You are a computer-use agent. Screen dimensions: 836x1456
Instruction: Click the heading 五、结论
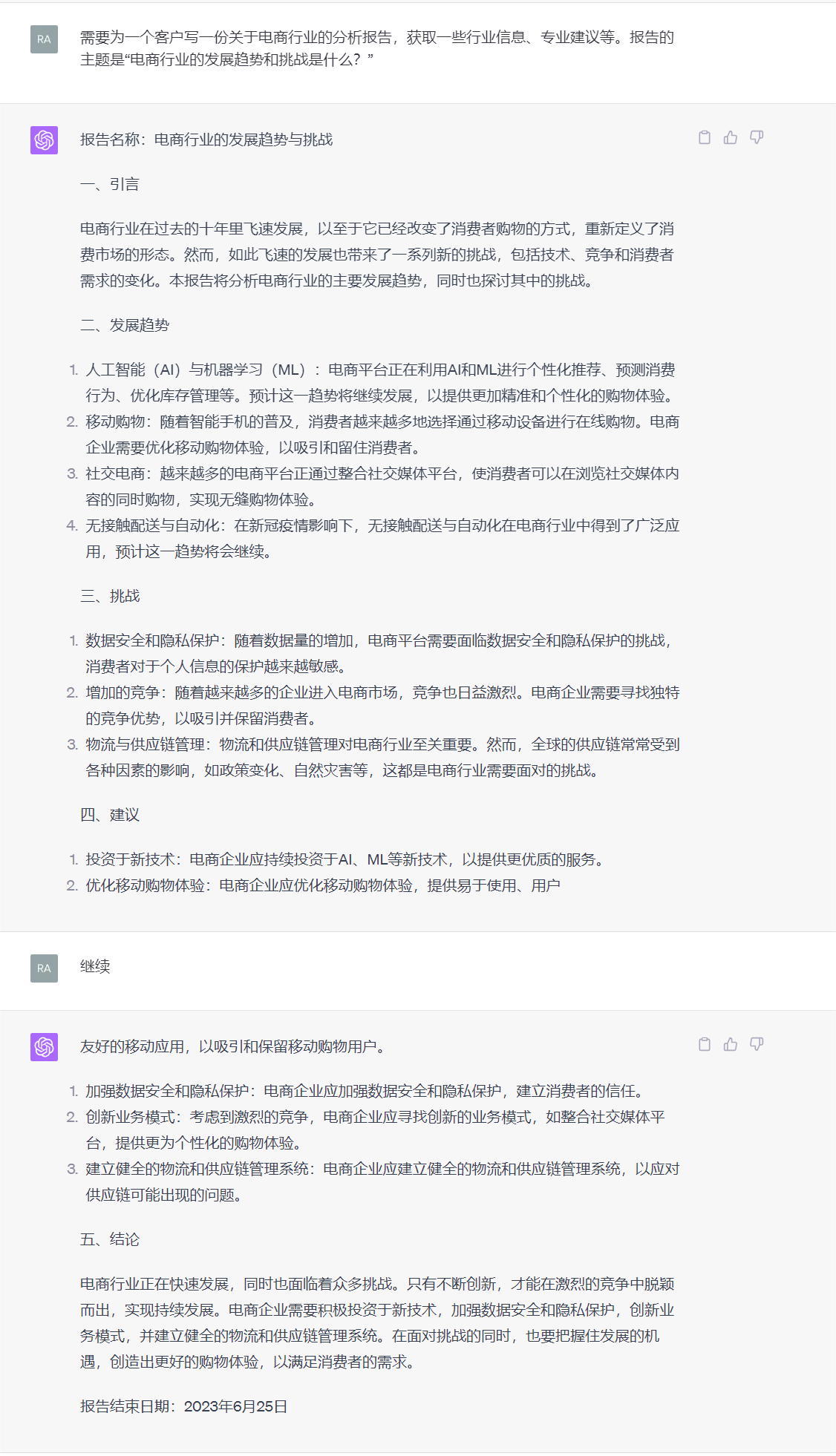tap(110, 1239)
